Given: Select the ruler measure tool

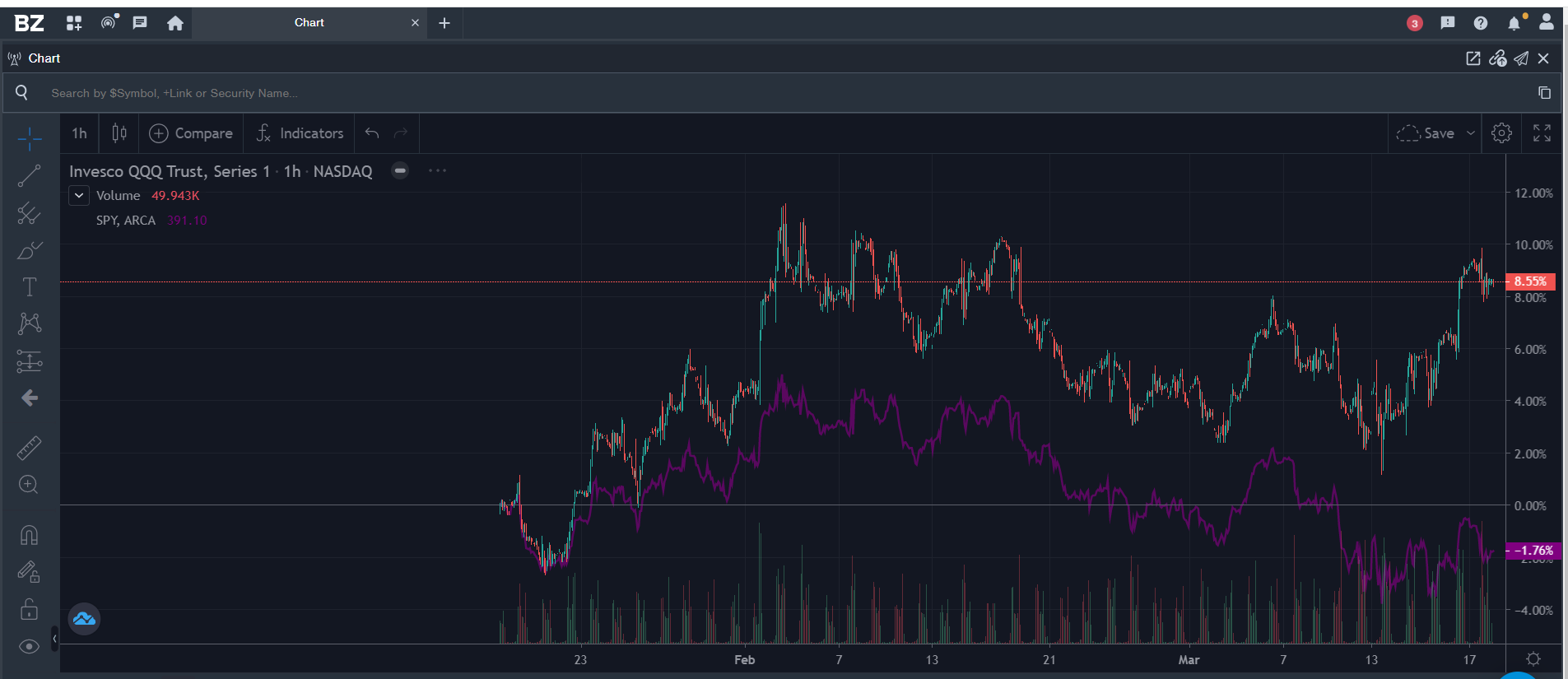Looking at the screenshot, I should pos(30,448).
